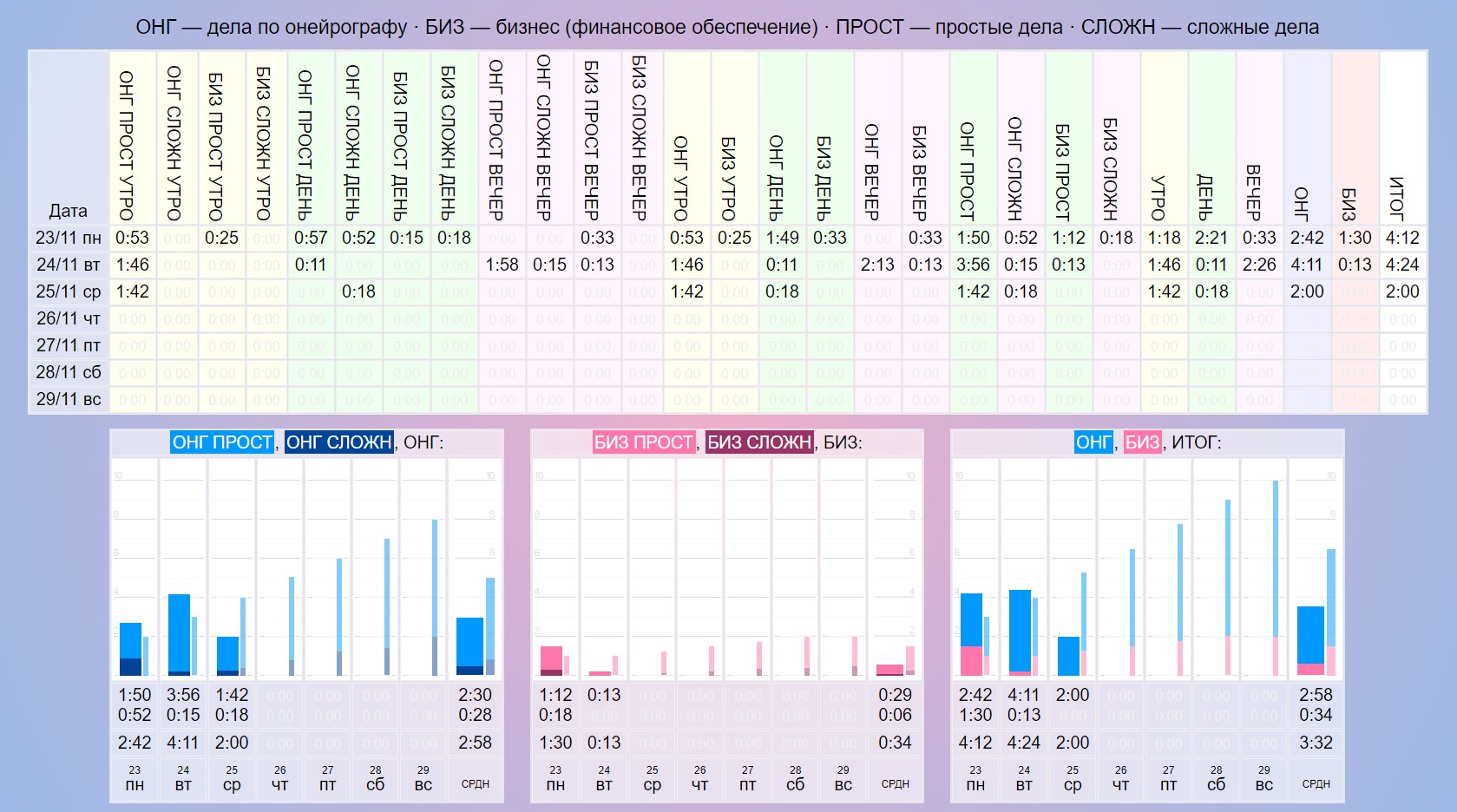1457x812 pixels.
Task: Click the 'ОНГ СЛОЖН ДЕНЬ' column header
Action: click(x=358, y=138)
